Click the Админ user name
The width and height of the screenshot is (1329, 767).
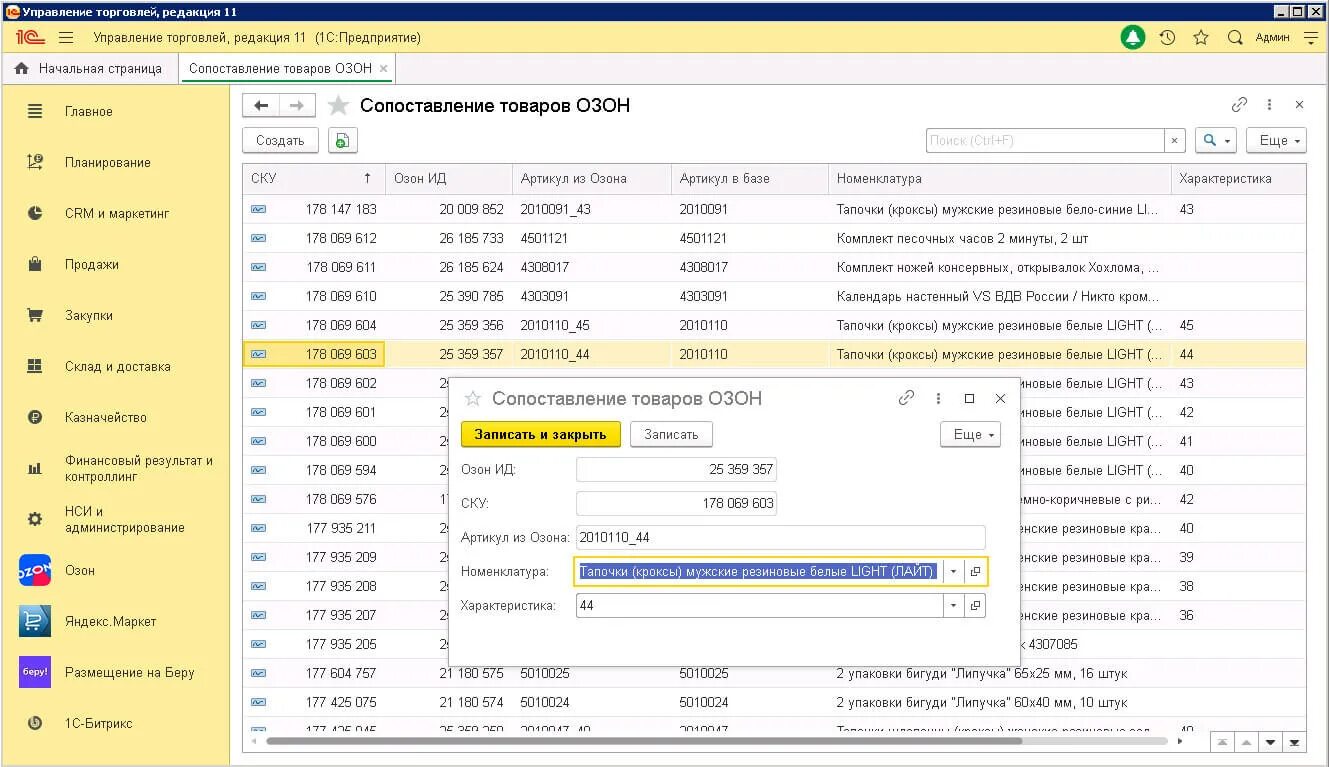tap(1272, 38)
